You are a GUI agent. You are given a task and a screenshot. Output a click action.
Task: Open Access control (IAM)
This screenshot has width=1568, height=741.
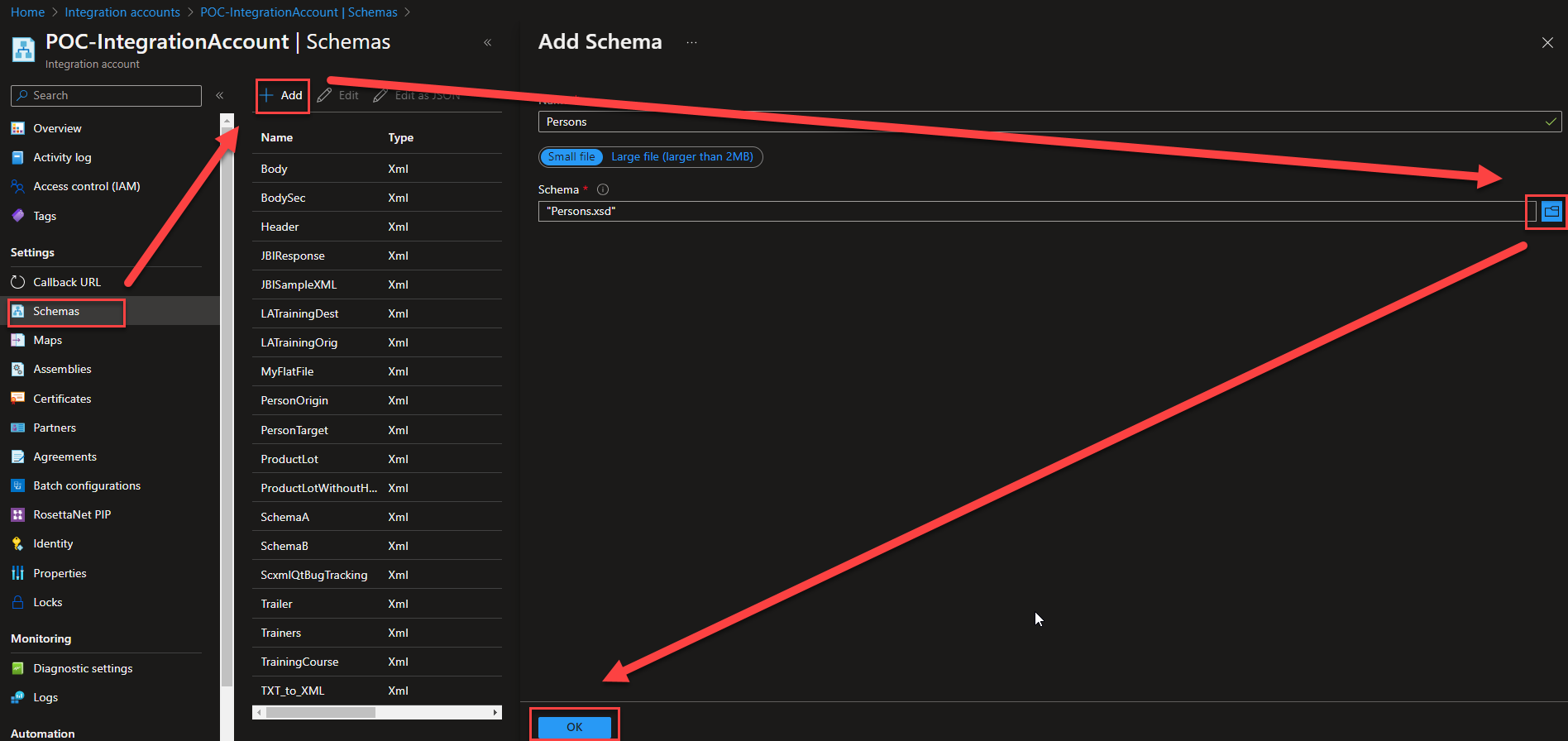pyautogui.click(x=86, y=186)
